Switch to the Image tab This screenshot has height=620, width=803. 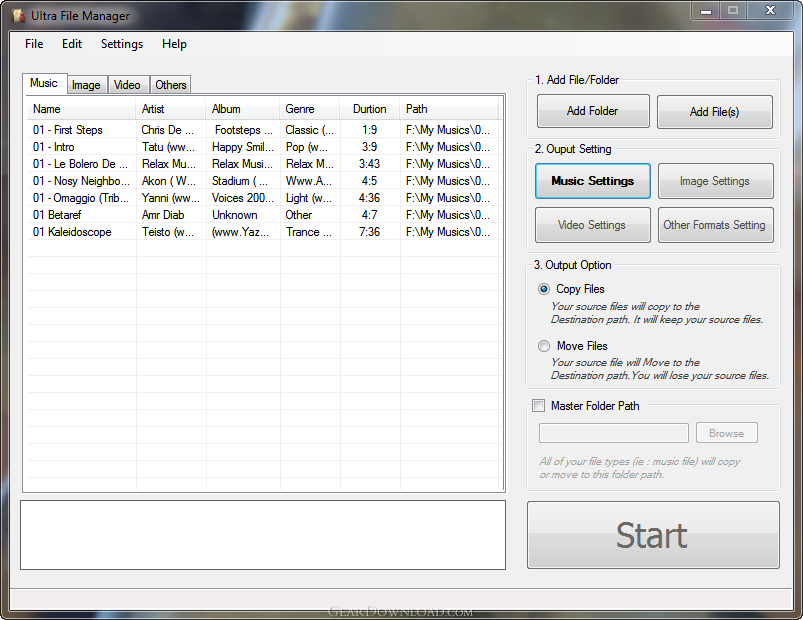pyautogui.click(x=87, y=85)
